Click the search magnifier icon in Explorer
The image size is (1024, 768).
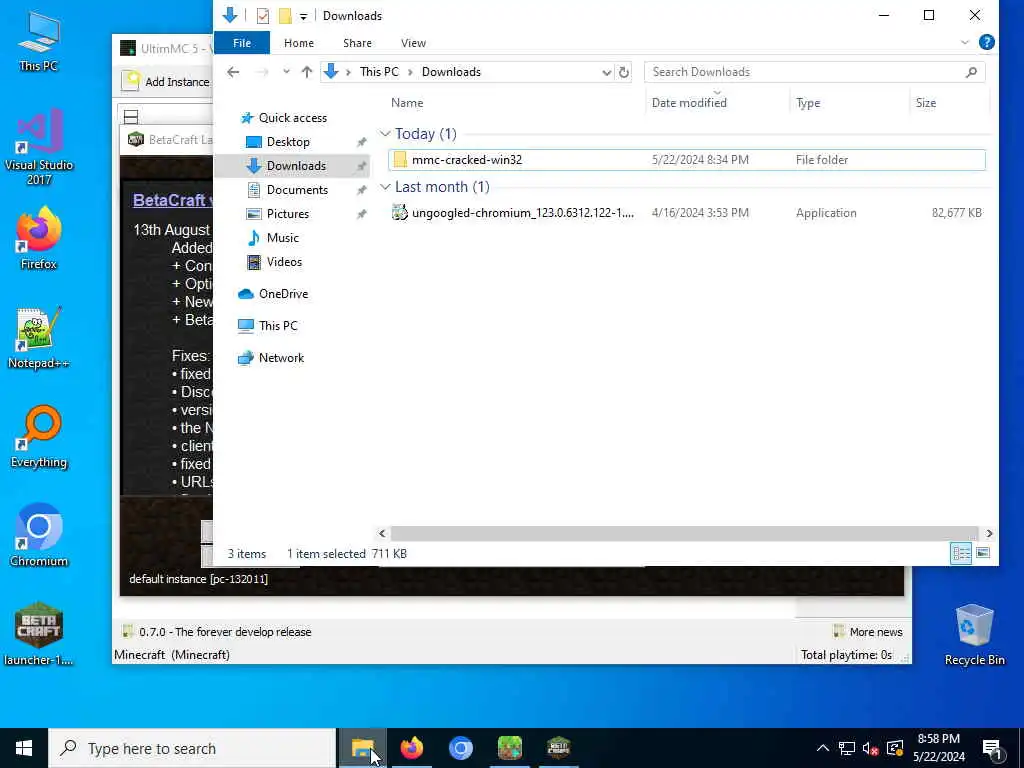(x=972, y=72)
